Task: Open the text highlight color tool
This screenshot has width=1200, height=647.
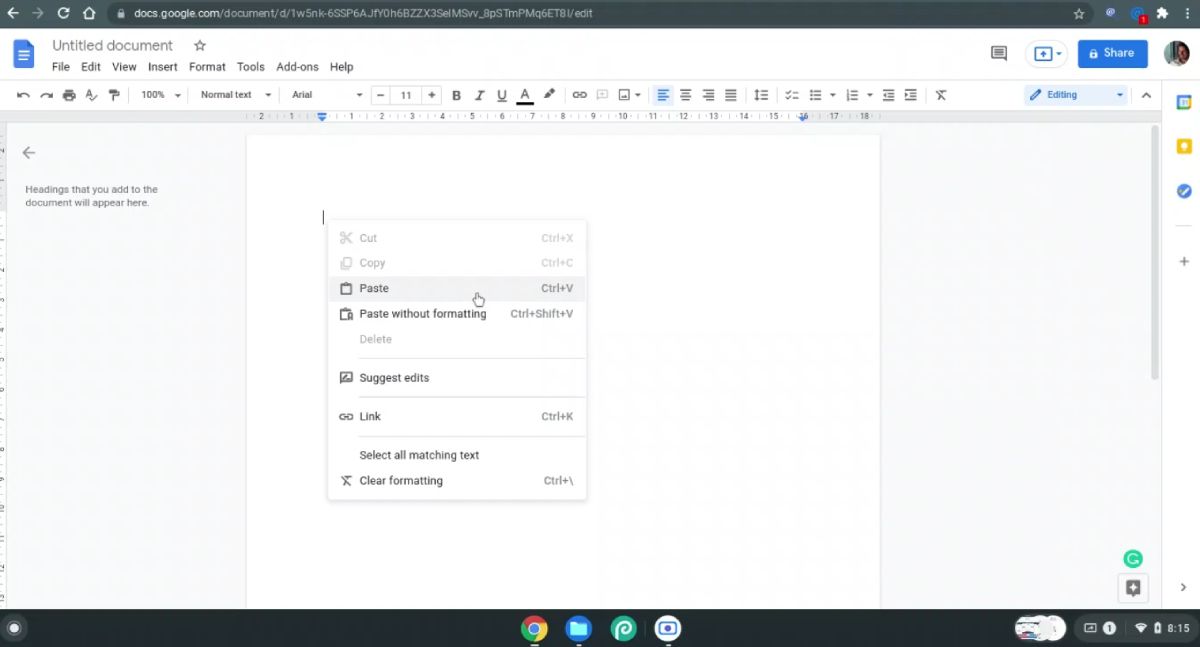Action: 548,94
